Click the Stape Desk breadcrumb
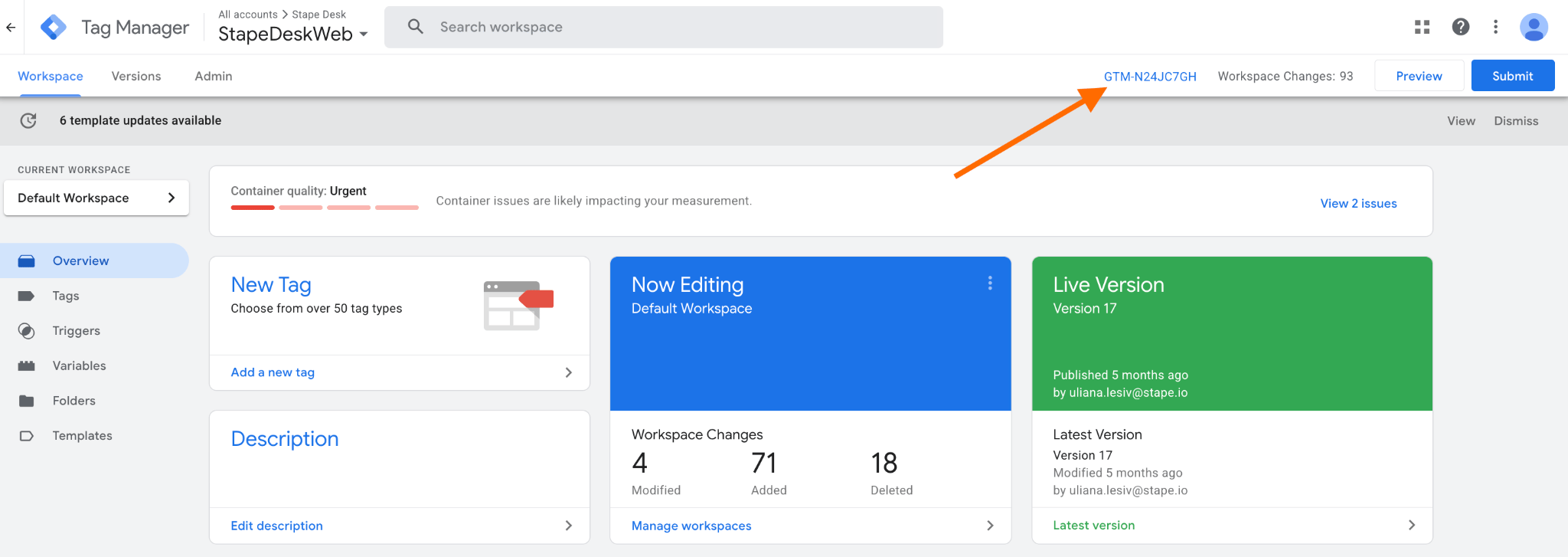The width and height of the screenshot is (1568, 557). click(x=318, y=15)
